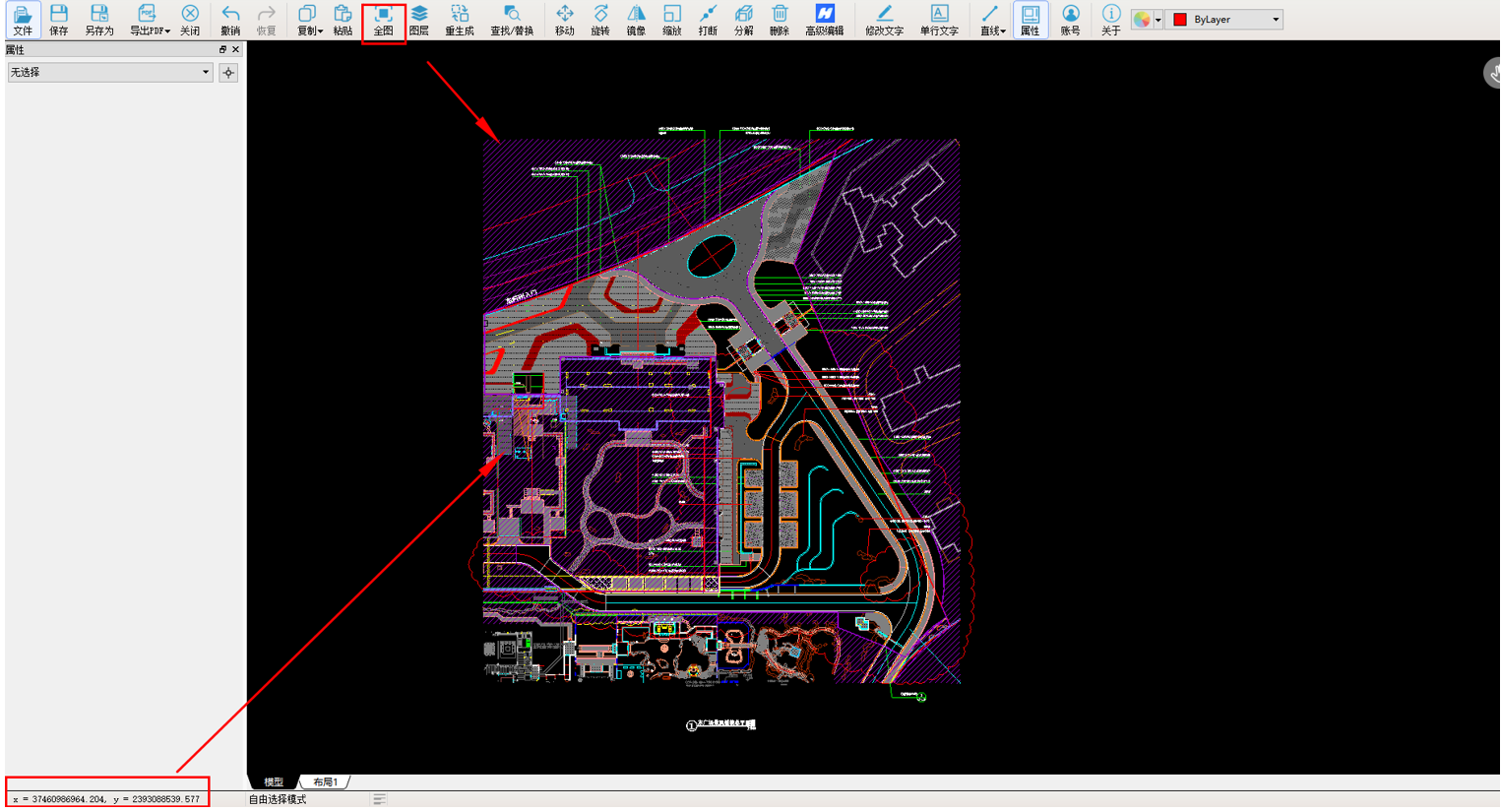This screenshot has height=812, width=1501.
Task: Expand the 导出PDF dropdown arrow
Action: (x=167, y=31)
